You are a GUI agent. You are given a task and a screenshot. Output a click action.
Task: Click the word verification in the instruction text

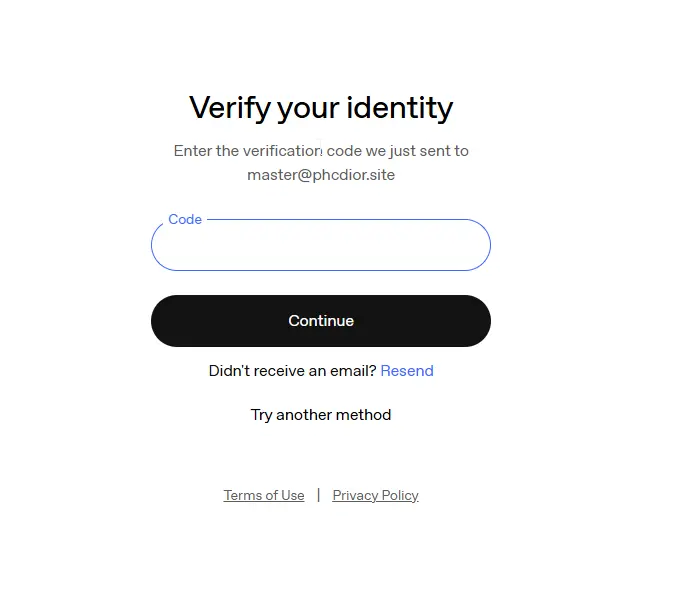pyautogui.click(x=283, y=151)
